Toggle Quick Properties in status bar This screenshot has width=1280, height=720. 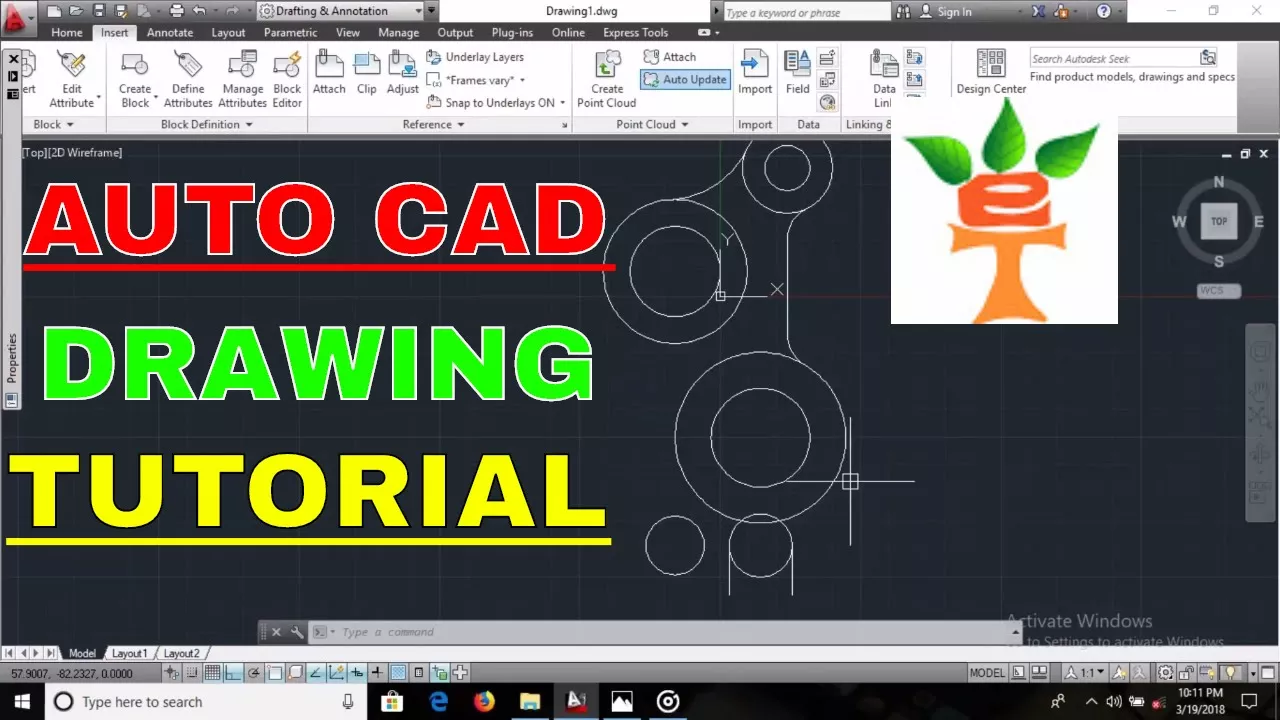coord(419,672)
